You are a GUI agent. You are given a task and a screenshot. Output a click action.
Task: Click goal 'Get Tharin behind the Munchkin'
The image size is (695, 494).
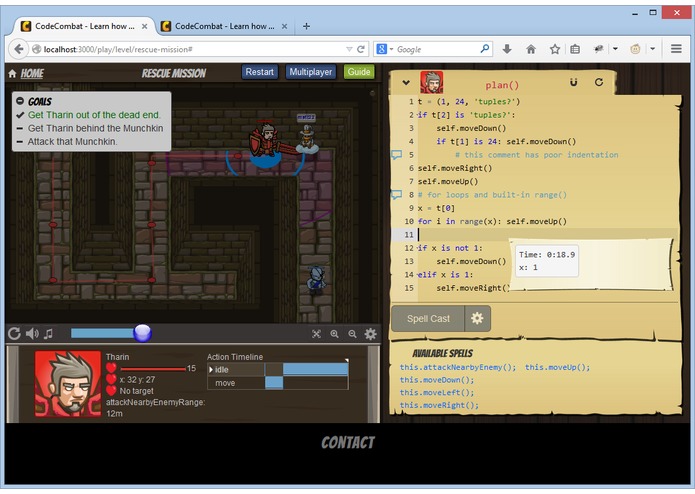click(95, 128)
